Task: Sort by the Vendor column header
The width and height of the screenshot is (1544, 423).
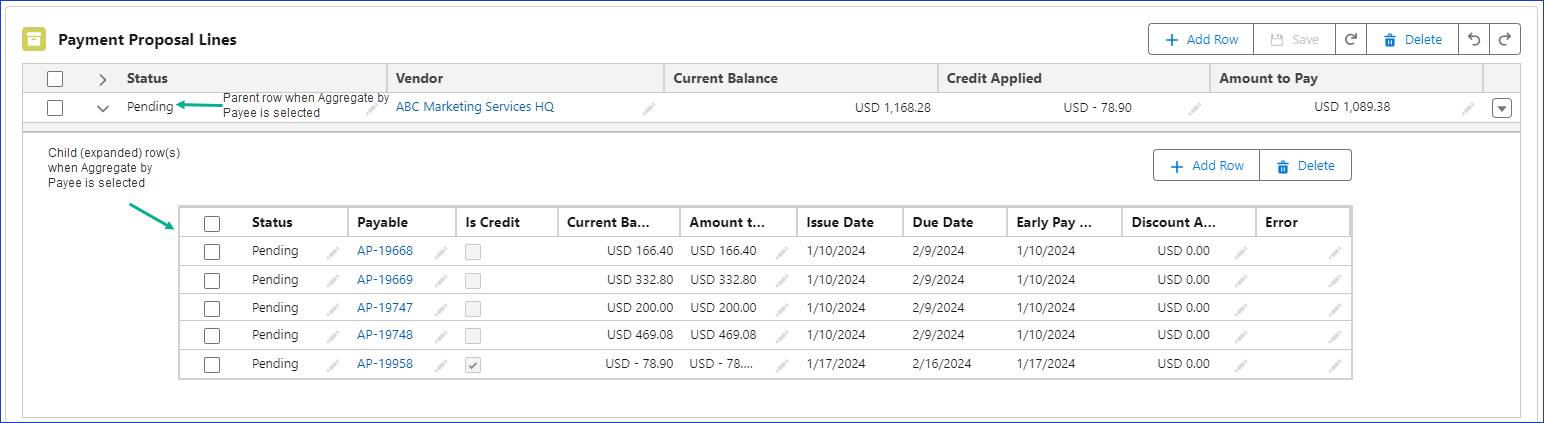Action: tap(420, 78)
